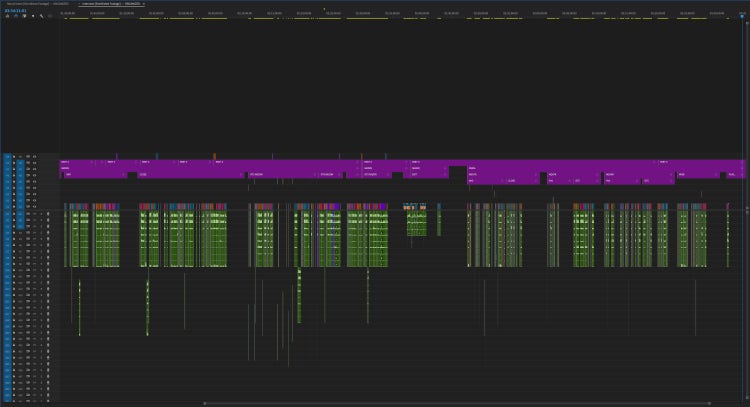
Task: Click the vertical track scrollbar handle
Action: click(748, 209)
